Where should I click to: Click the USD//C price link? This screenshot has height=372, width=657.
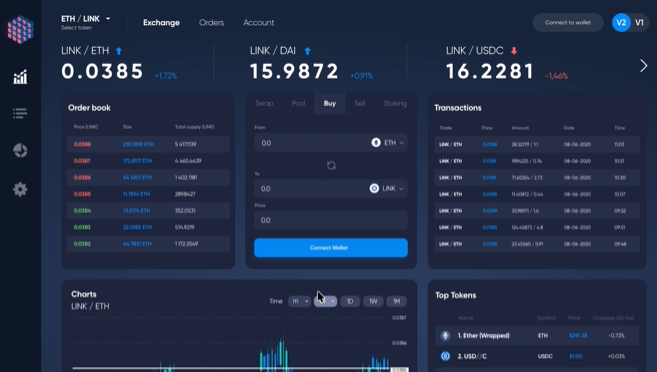tap(575, 356)
